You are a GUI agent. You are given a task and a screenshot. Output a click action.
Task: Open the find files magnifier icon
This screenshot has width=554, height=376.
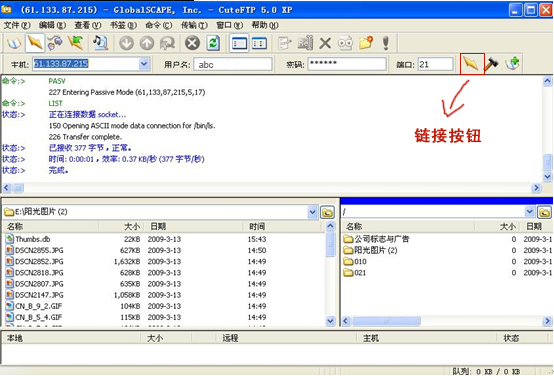click(x=100, y=43)
